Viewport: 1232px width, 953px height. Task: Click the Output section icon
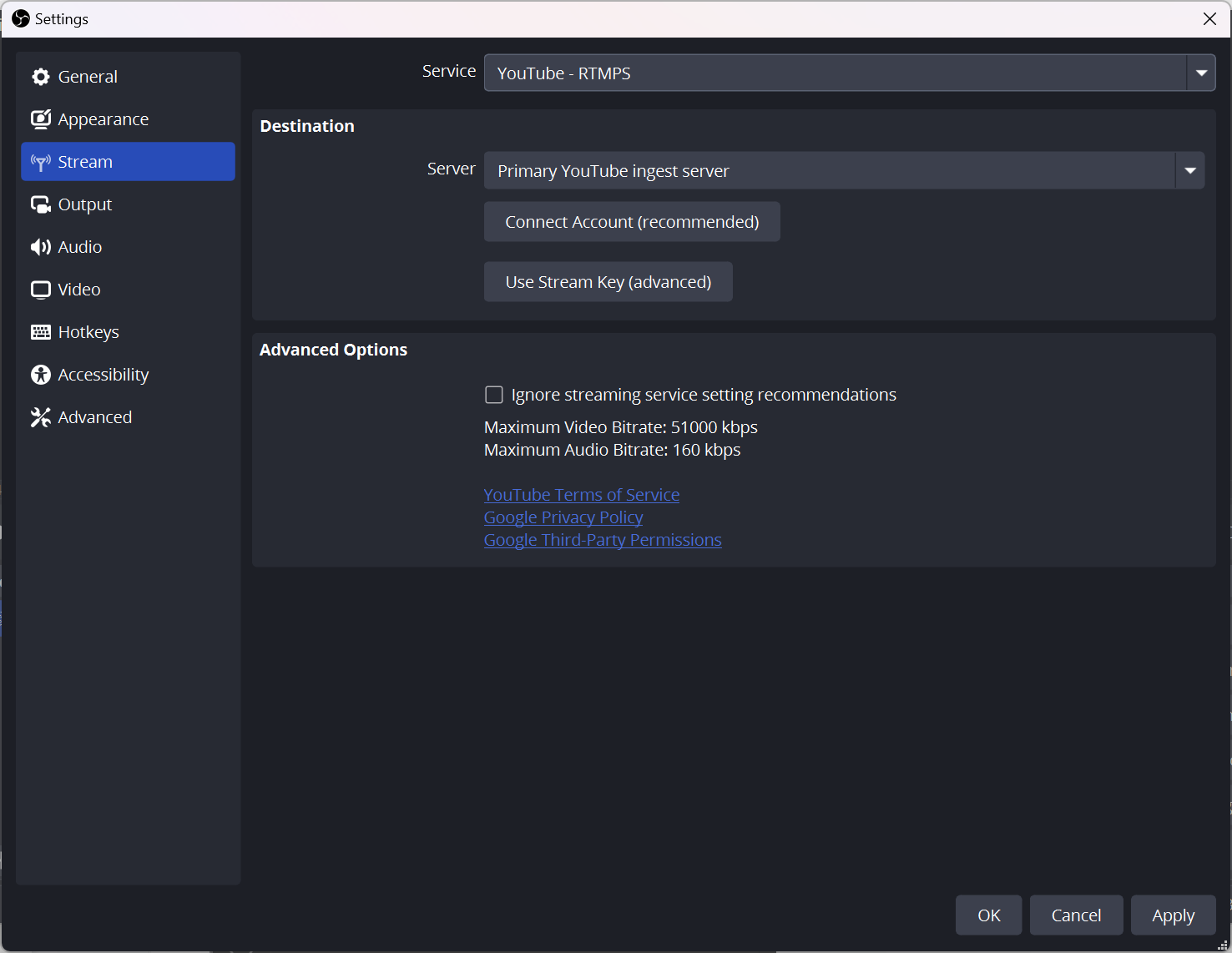tap(40, 204)
